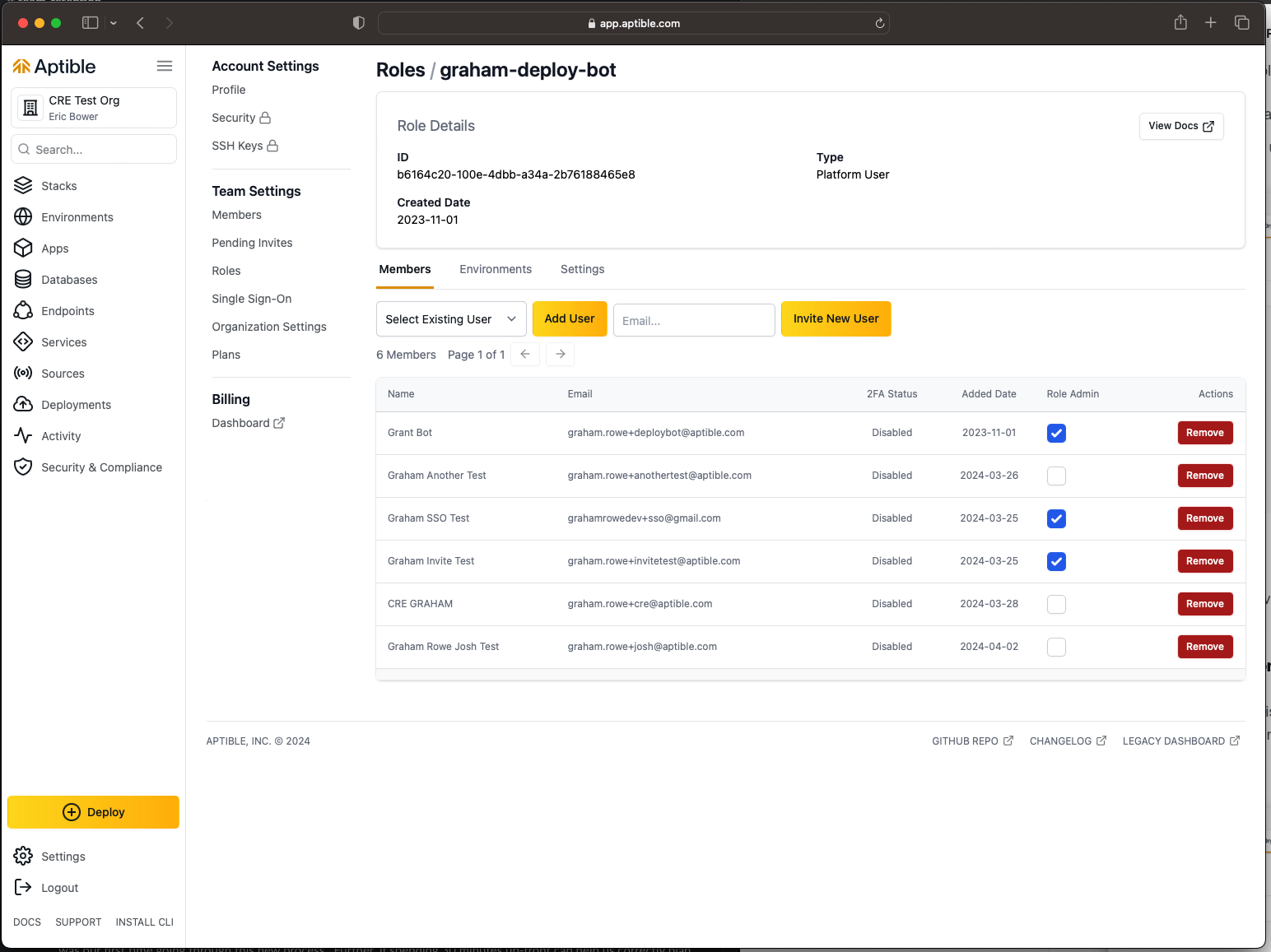Open Security & Compliance shield icon
This screenshot has height=952, width=1271.
23,467
